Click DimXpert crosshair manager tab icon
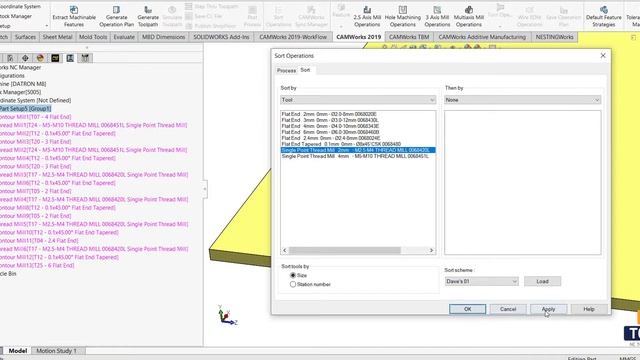This screenshot has width=640, height=360. (25, 58)
